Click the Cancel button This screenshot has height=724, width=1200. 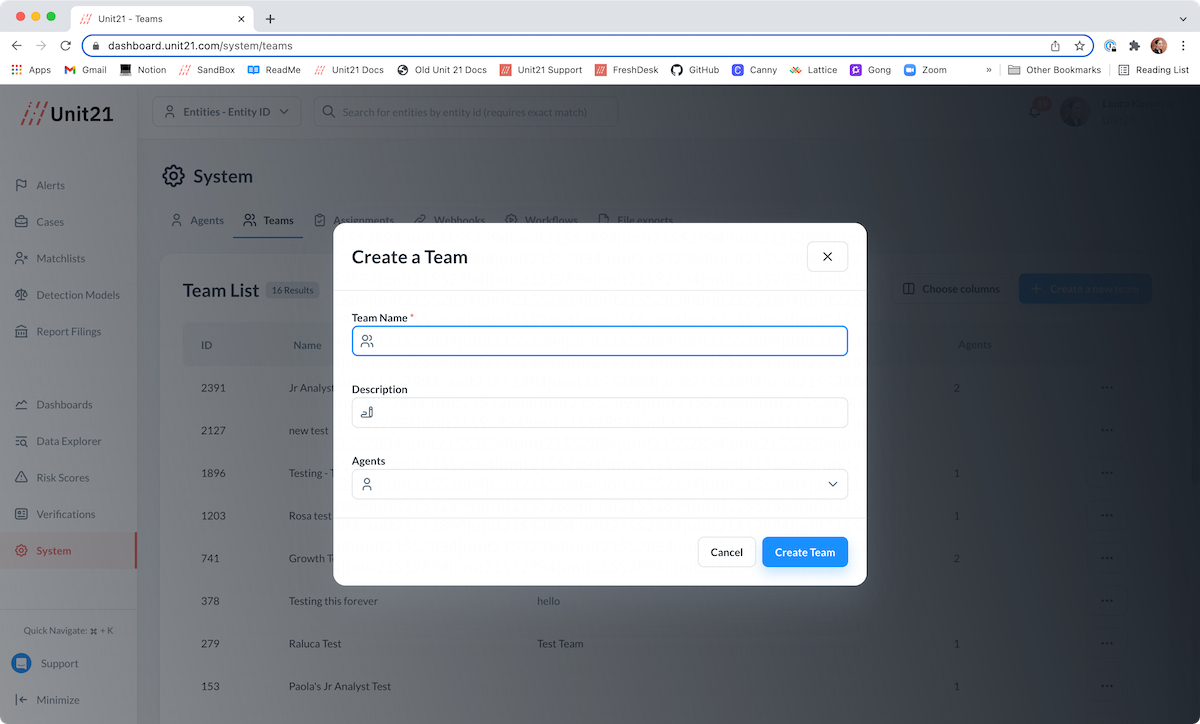(727, 552)
